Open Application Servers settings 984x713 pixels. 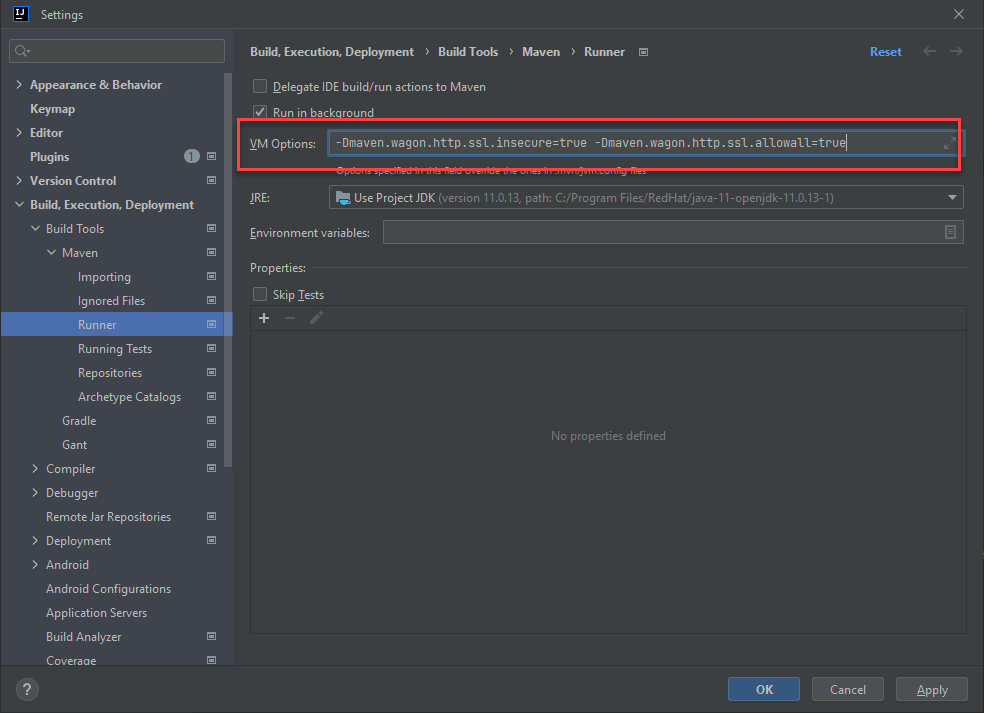pyautogui.click(x=97, y=613)
